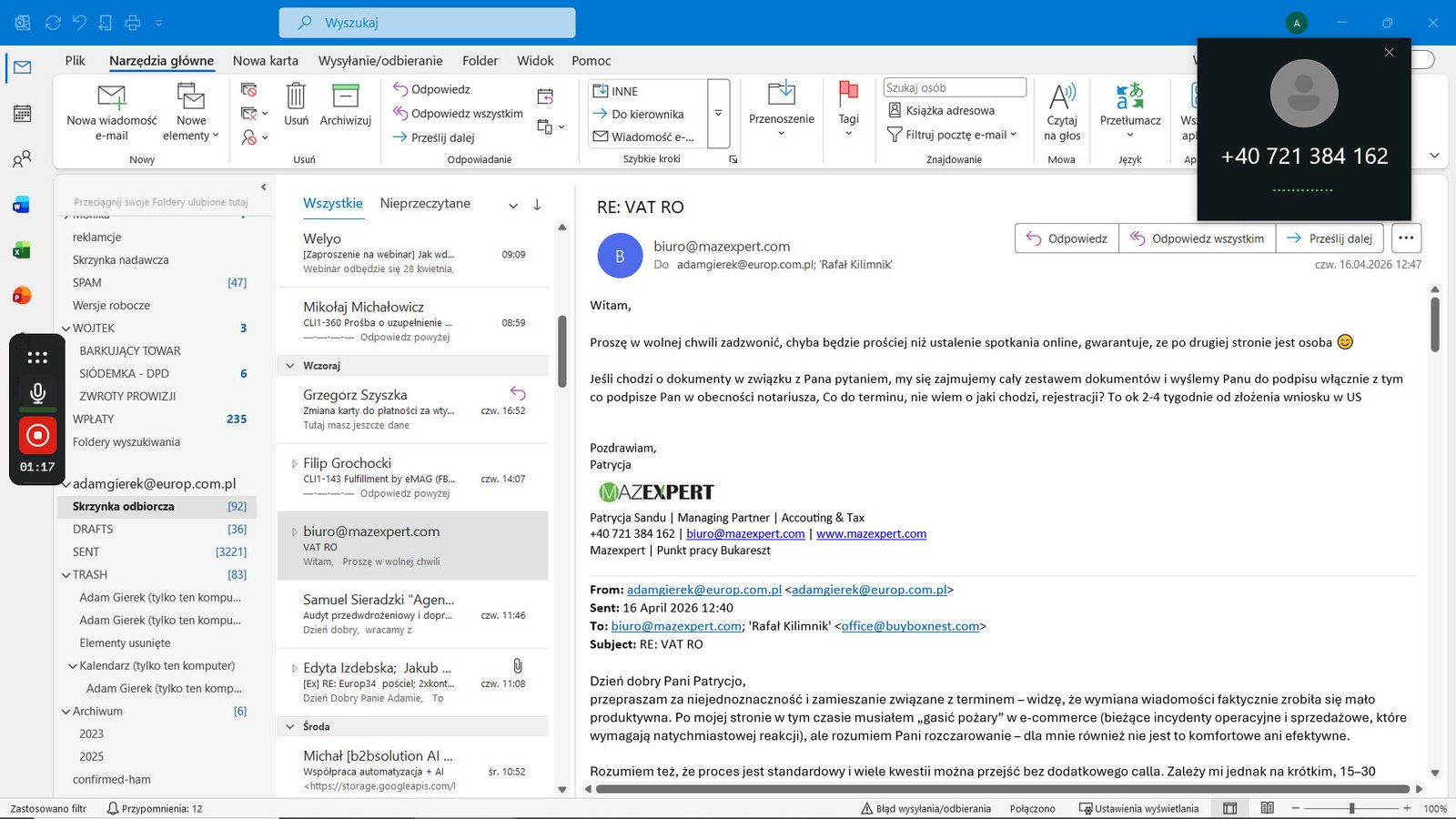The height and width of the screenshot is (819, 1456).
Task: Collapse the Archiwum folder
Action: click(x=66, y=712)
